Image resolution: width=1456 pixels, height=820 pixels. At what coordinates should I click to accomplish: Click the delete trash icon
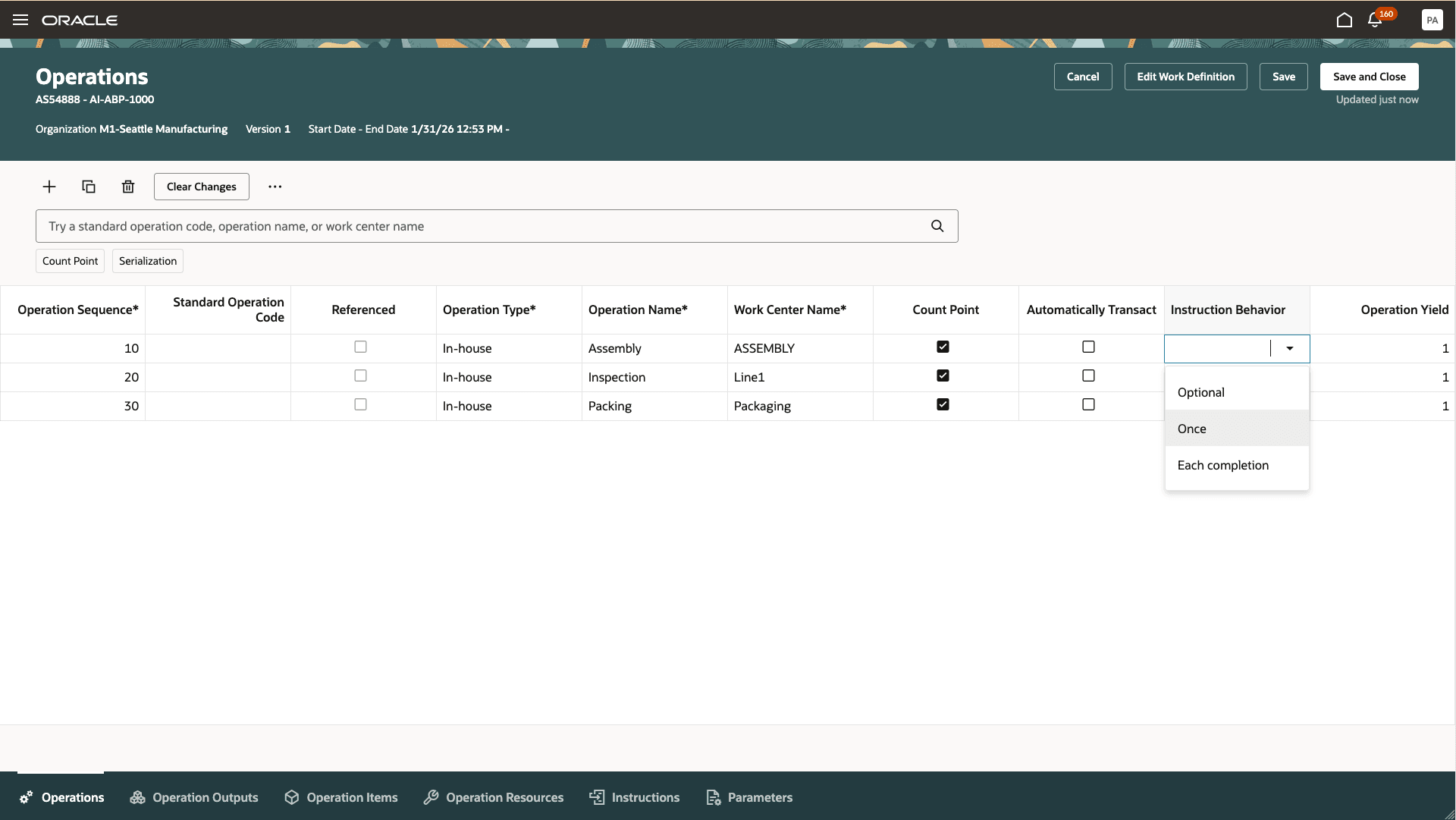pyautogui.click(x=128, y=187)
